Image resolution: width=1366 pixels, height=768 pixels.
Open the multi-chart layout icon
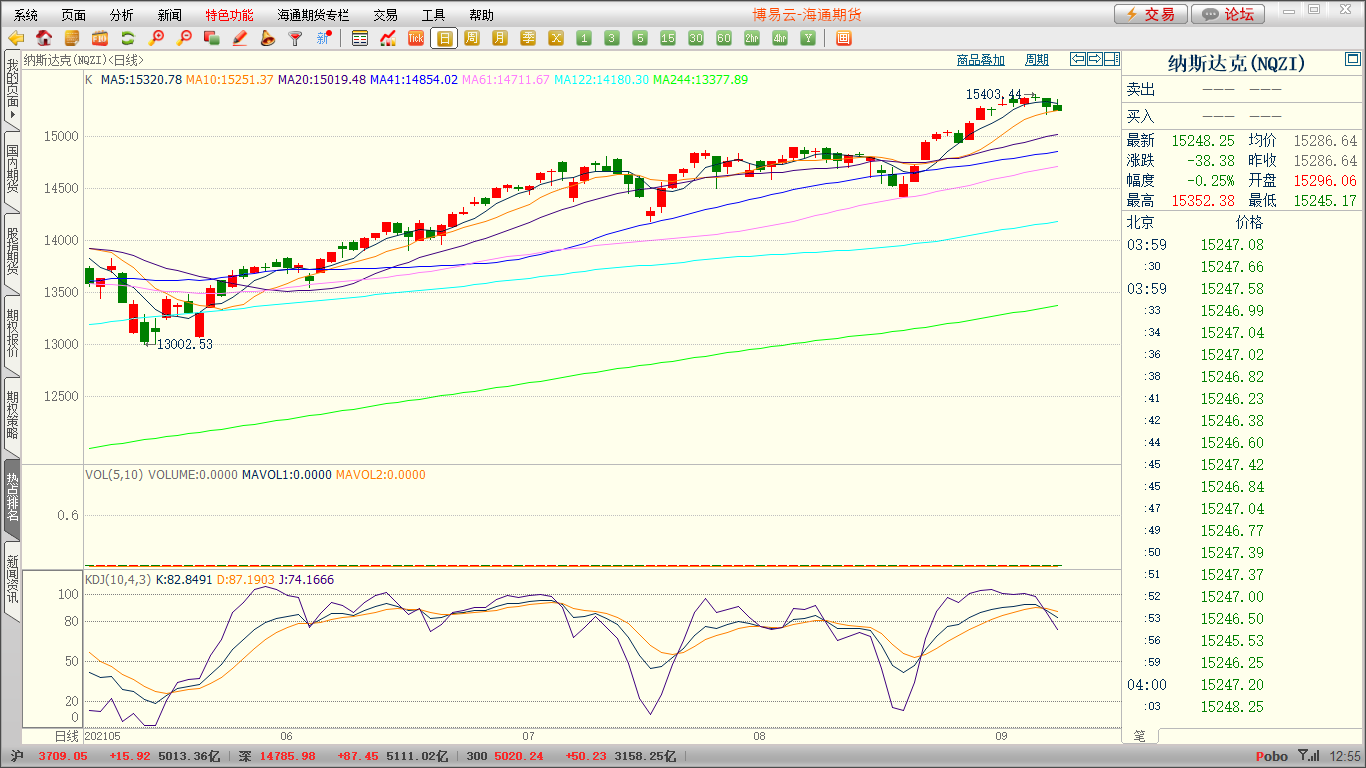pos(843,39)
